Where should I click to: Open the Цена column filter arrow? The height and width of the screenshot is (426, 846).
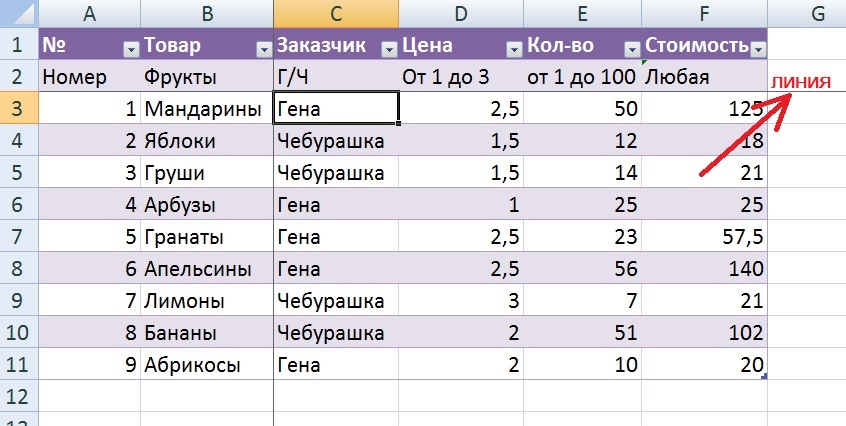tap(514, 49)
